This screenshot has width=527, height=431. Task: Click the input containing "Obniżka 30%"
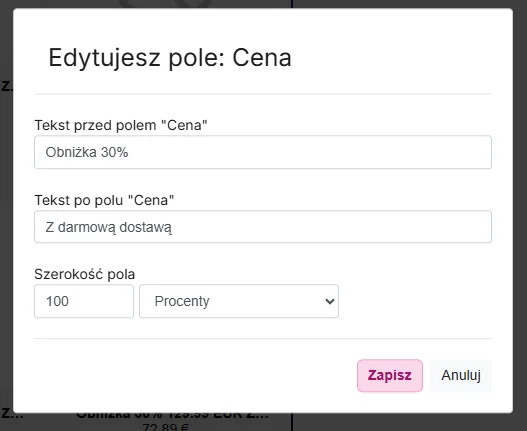point(263,152)
